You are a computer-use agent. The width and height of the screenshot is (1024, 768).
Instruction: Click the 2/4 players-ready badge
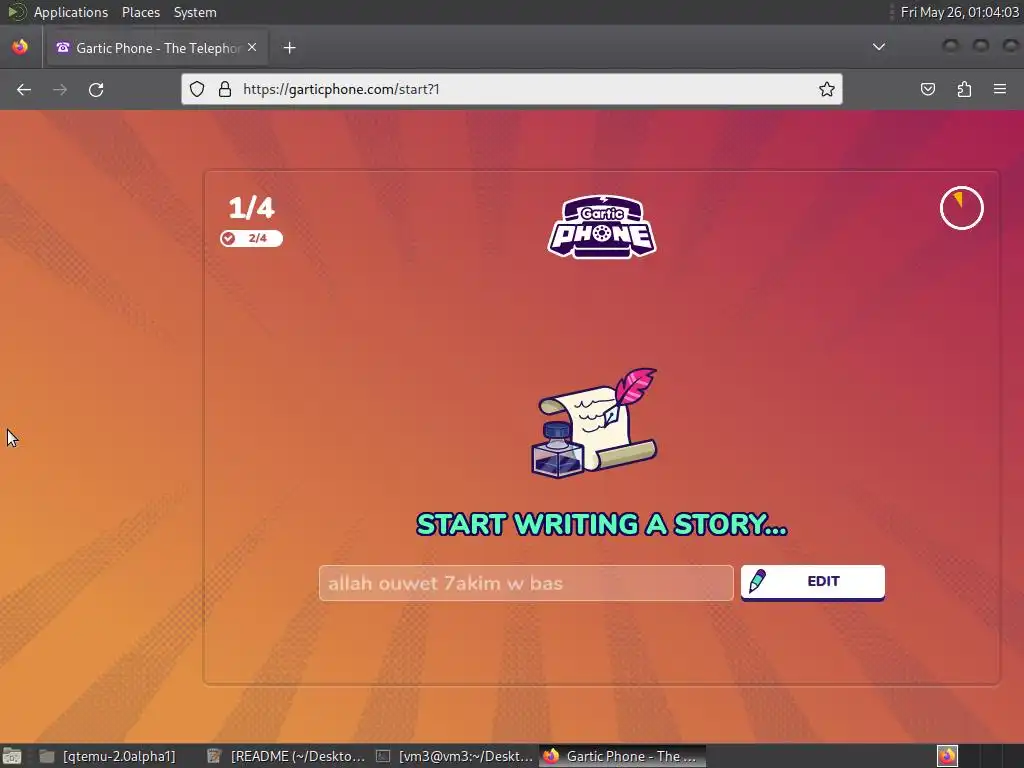coord(251,238)
